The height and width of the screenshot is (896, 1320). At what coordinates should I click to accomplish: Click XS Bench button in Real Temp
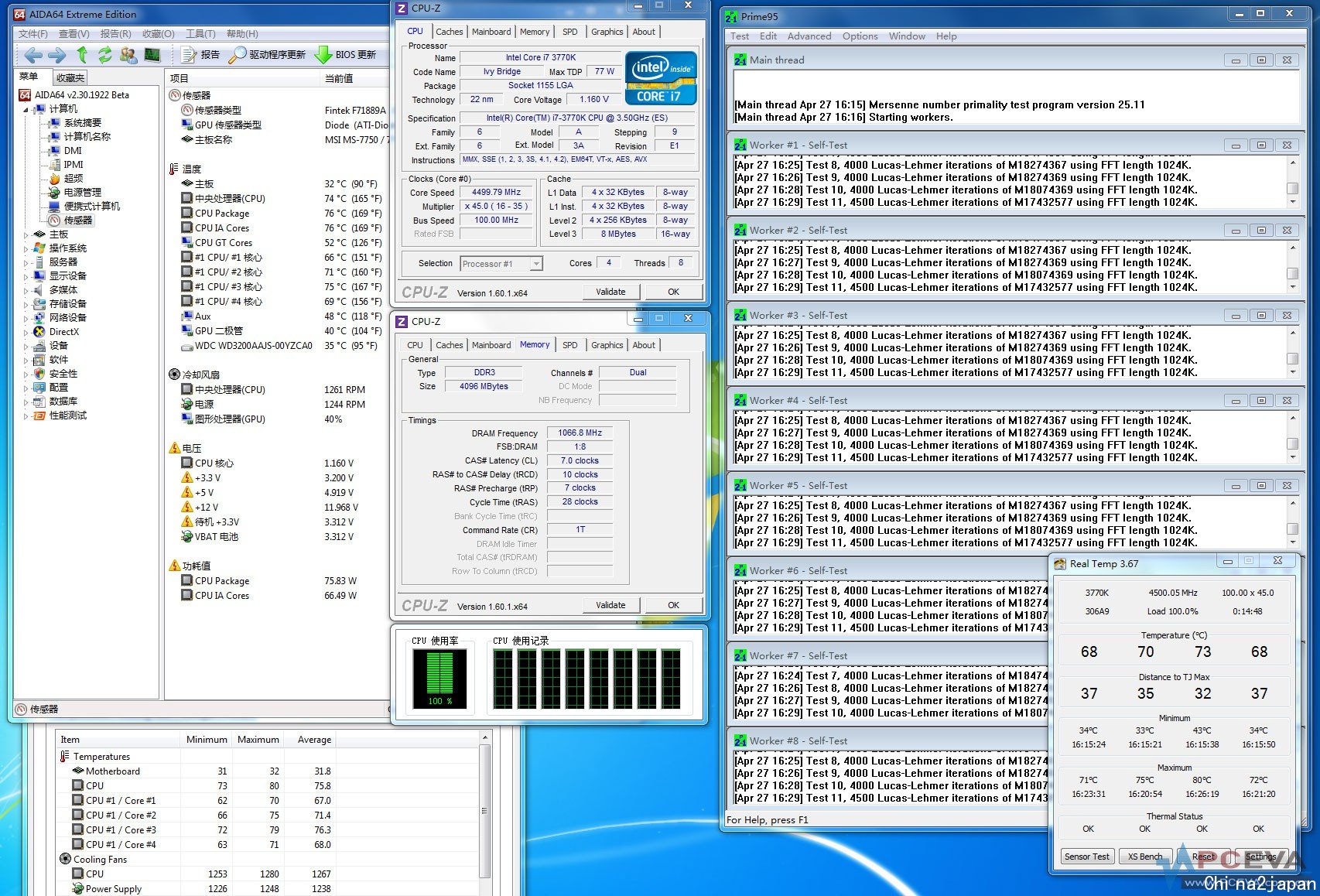pyautogui.click(x=1145, y=857)
